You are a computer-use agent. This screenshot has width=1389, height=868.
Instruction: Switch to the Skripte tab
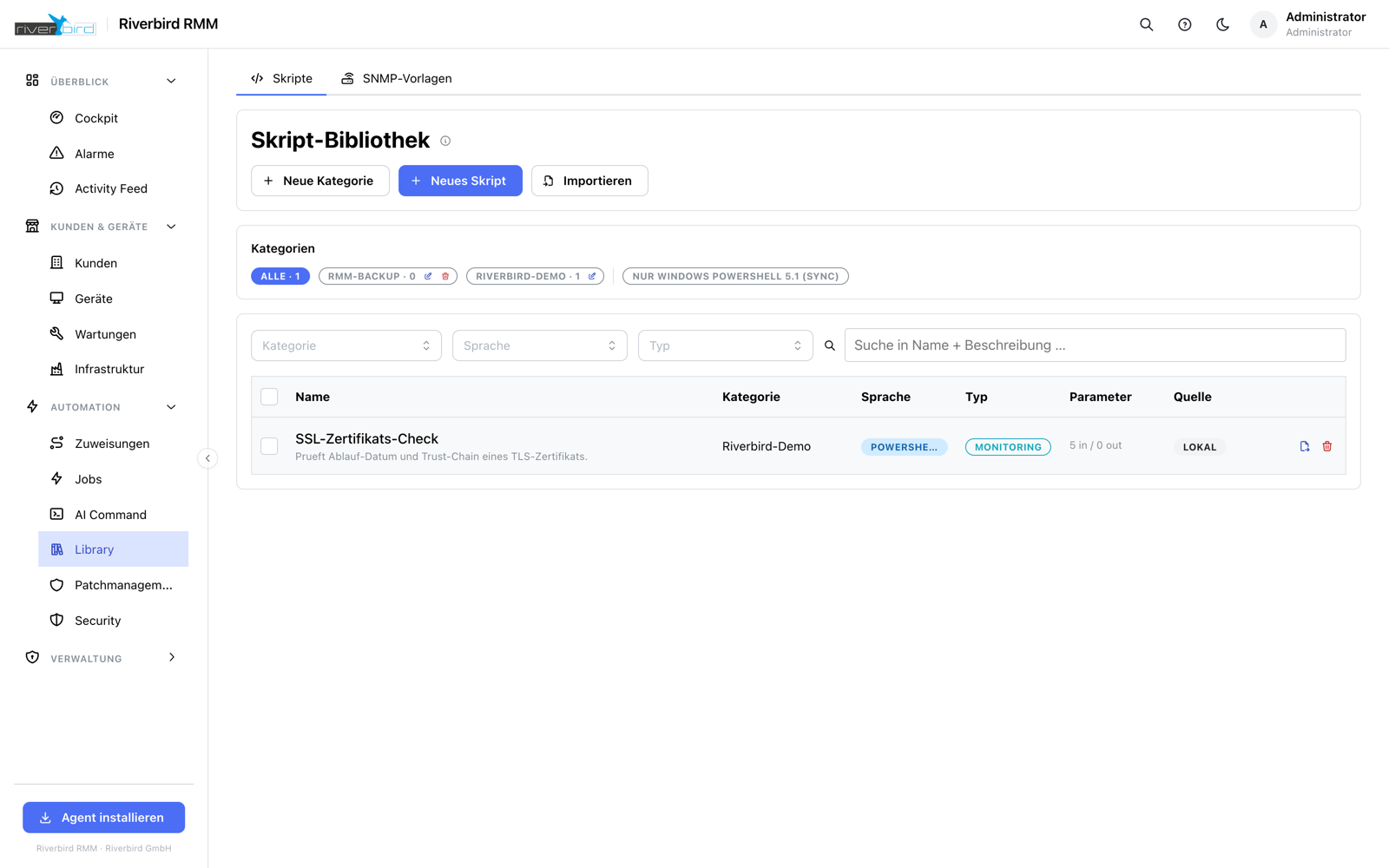[281, 78]
